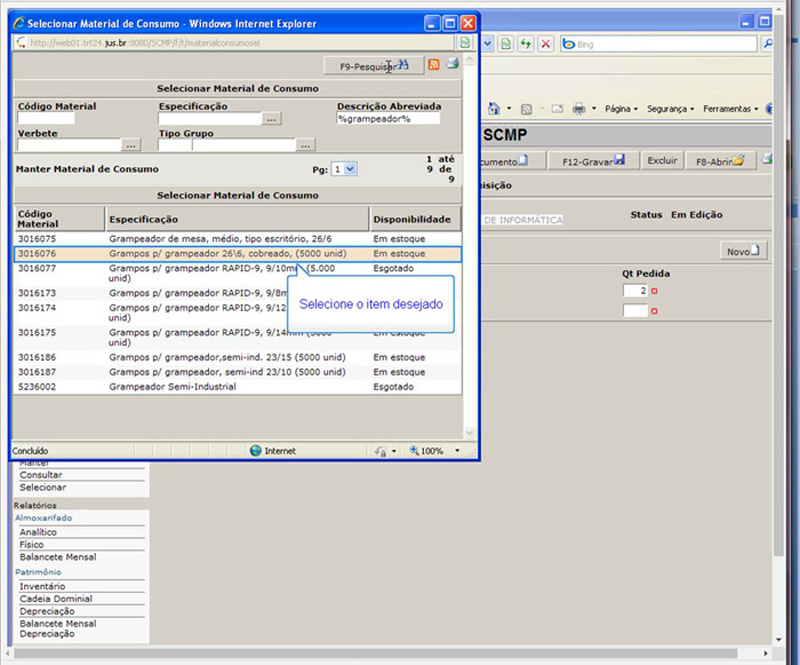Open the Depreciação link
800x665 pixels.
coord(47,611)
